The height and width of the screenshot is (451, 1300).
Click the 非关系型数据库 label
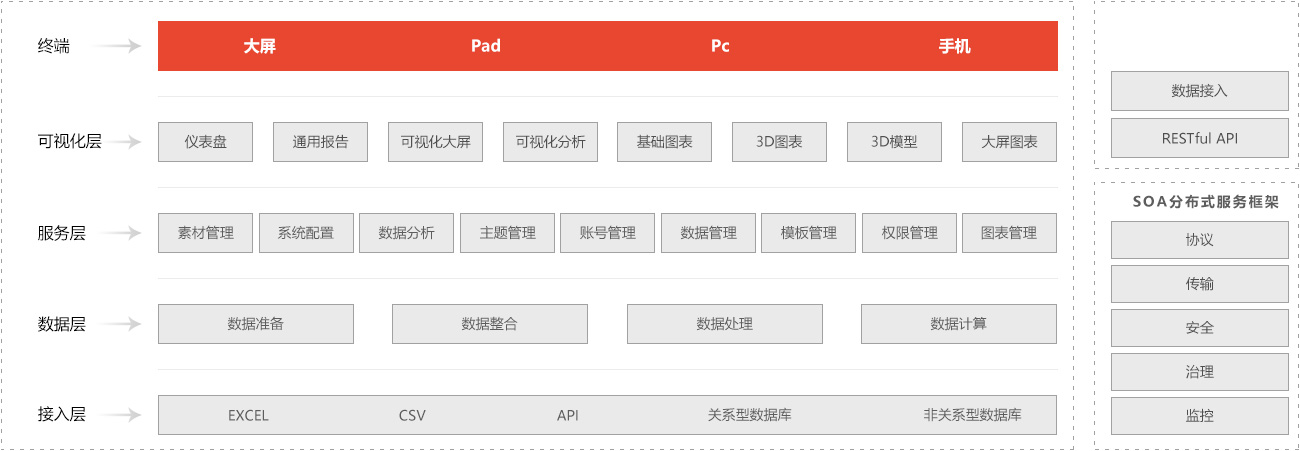pyautogui.click(x=973, y=415)
